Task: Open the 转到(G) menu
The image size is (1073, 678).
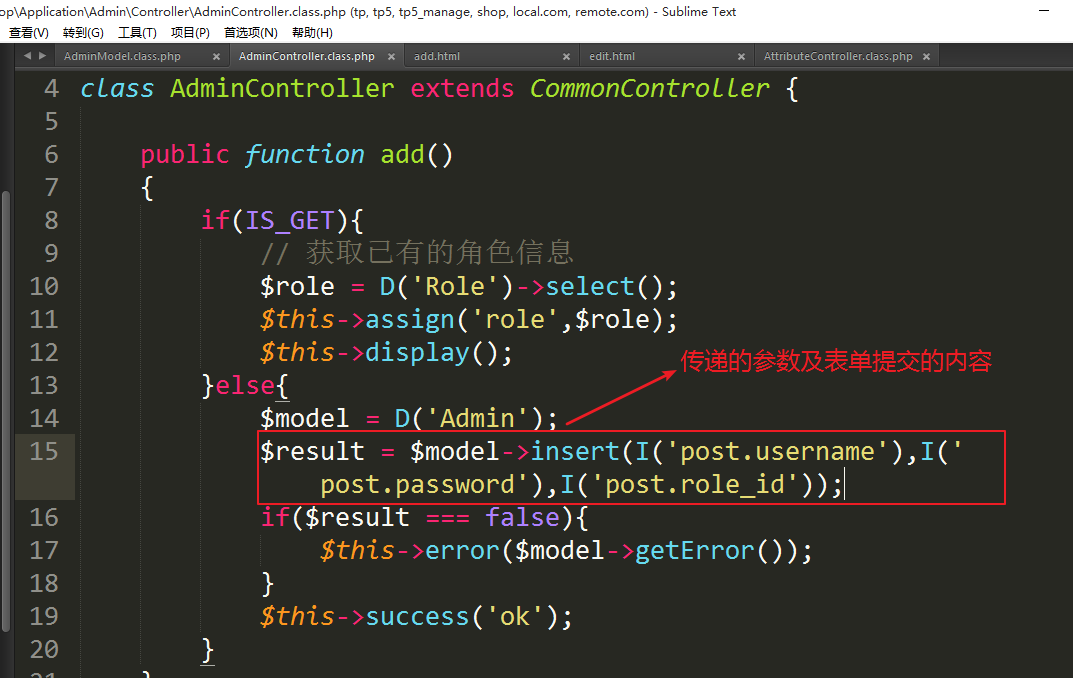Action: point(83,33)
